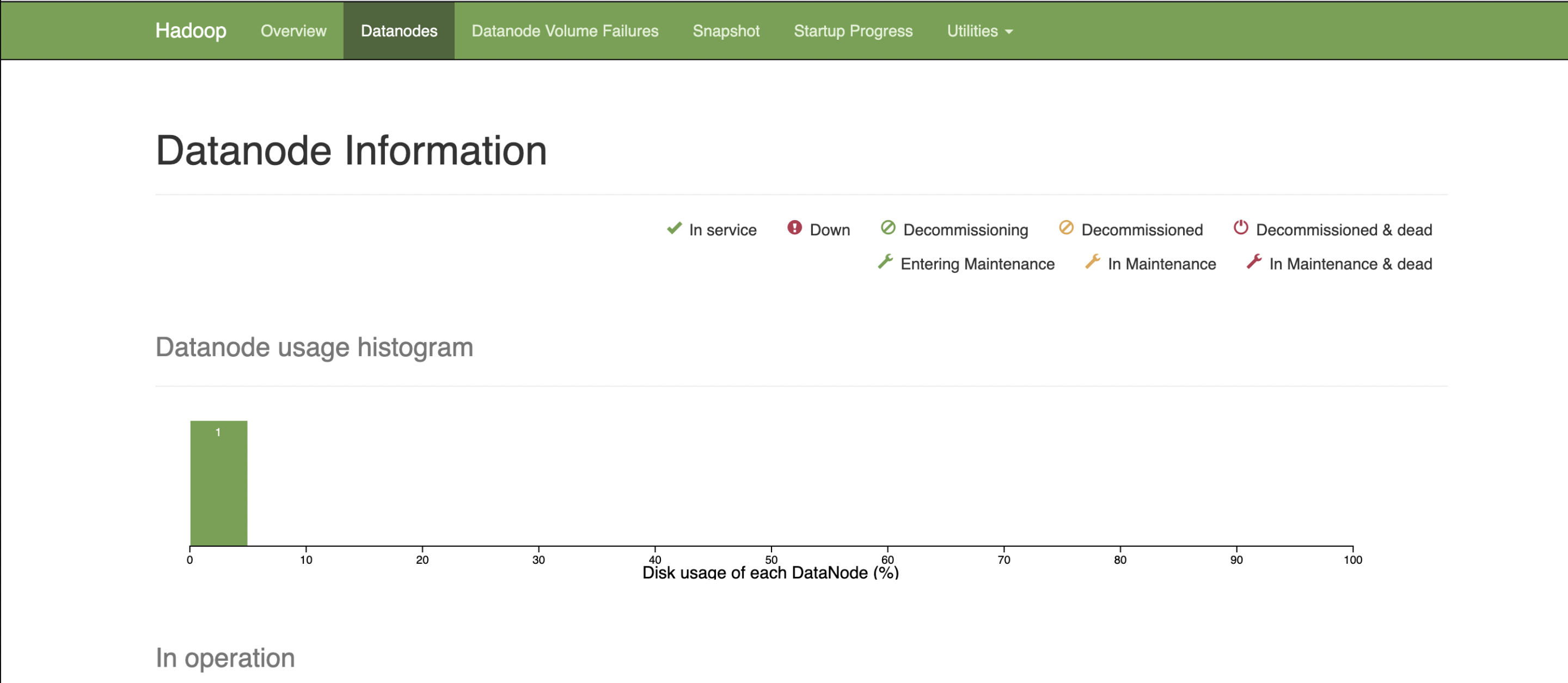The image size is (1568, 683).
Task: Click the Datanode usage histogram heading
Action: [314, 347]
